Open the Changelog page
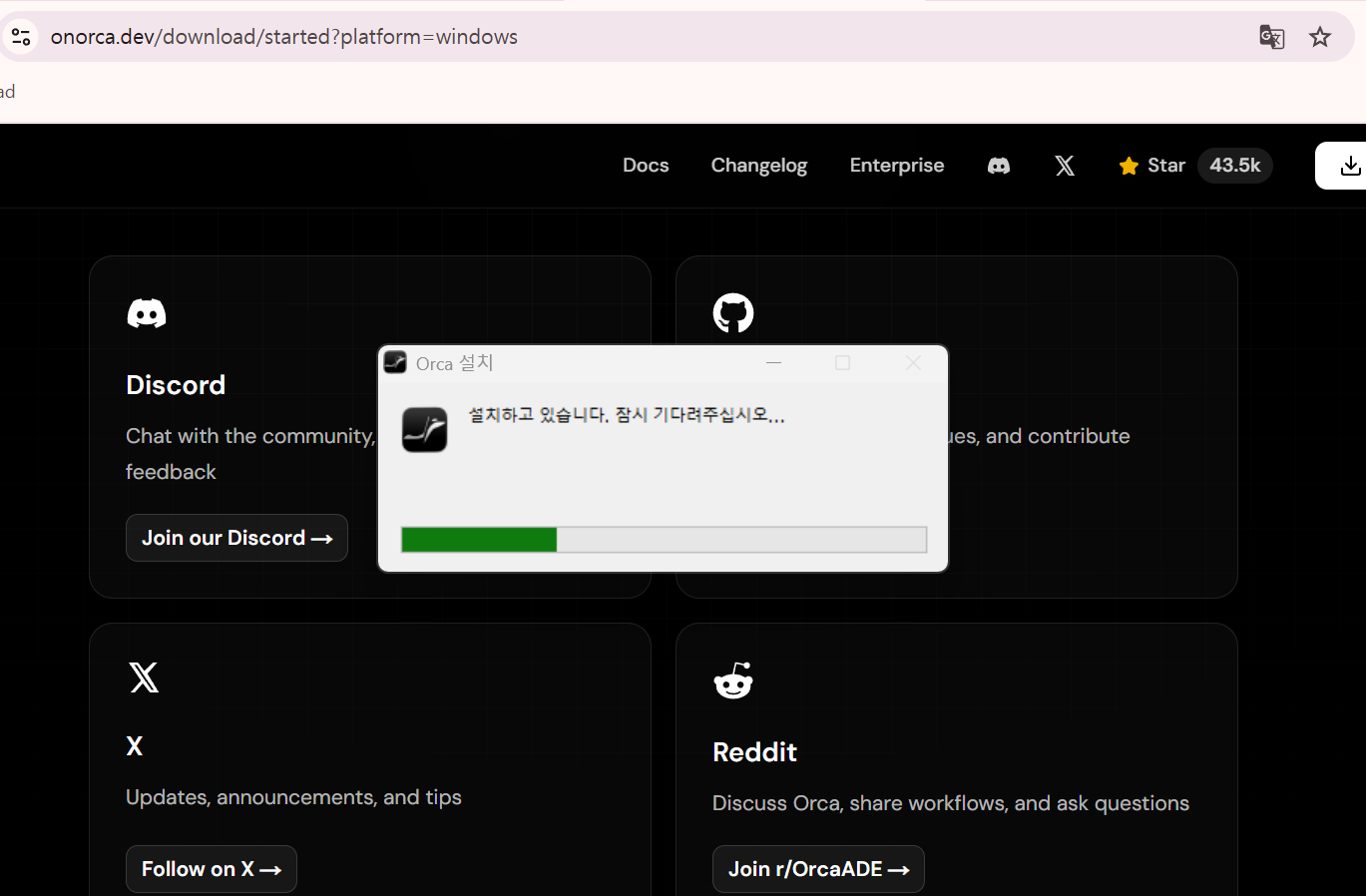The width and height of the screenshot is (1366, 896). click(x=759, y=166)
